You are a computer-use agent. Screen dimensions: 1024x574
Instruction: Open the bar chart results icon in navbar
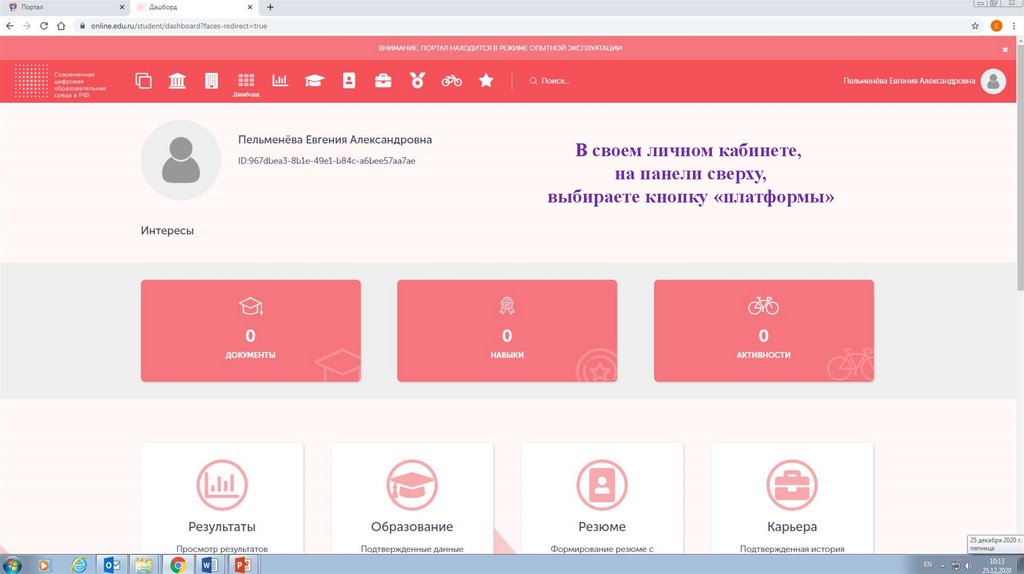tap(280, 81)
